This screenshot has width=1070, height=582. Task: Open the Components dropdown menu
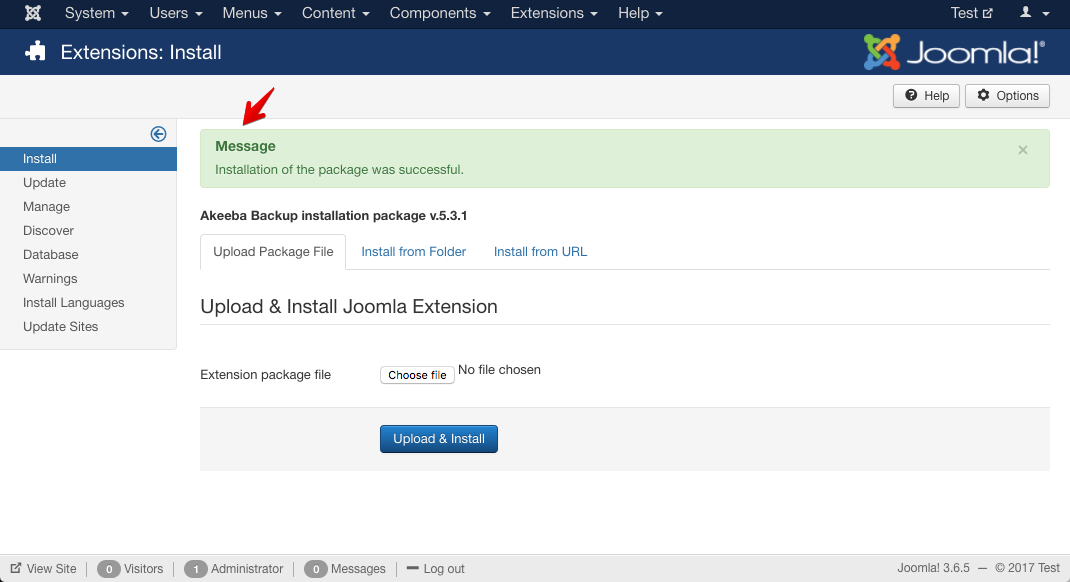coord(440,13)
